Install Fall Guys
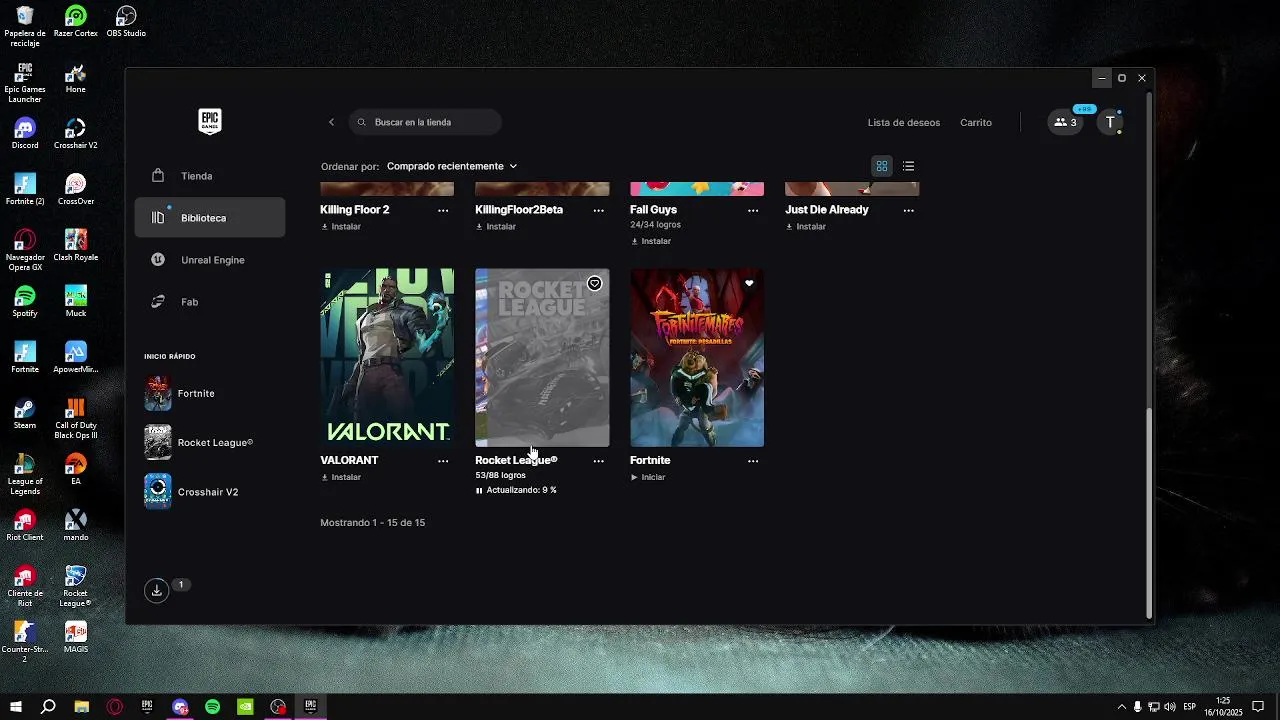1280x720 pixels. [x=651, y=242]
